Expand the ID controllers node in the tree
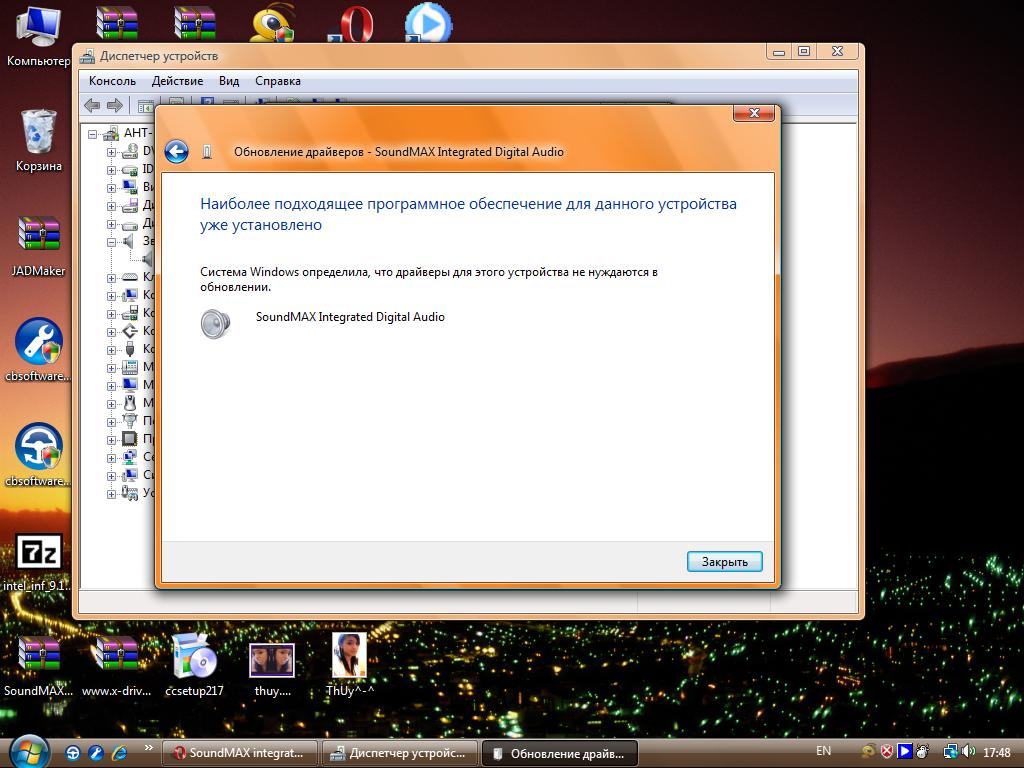Screen dimensions: 1024x768 pyautogui.click(x=111, y=170)
